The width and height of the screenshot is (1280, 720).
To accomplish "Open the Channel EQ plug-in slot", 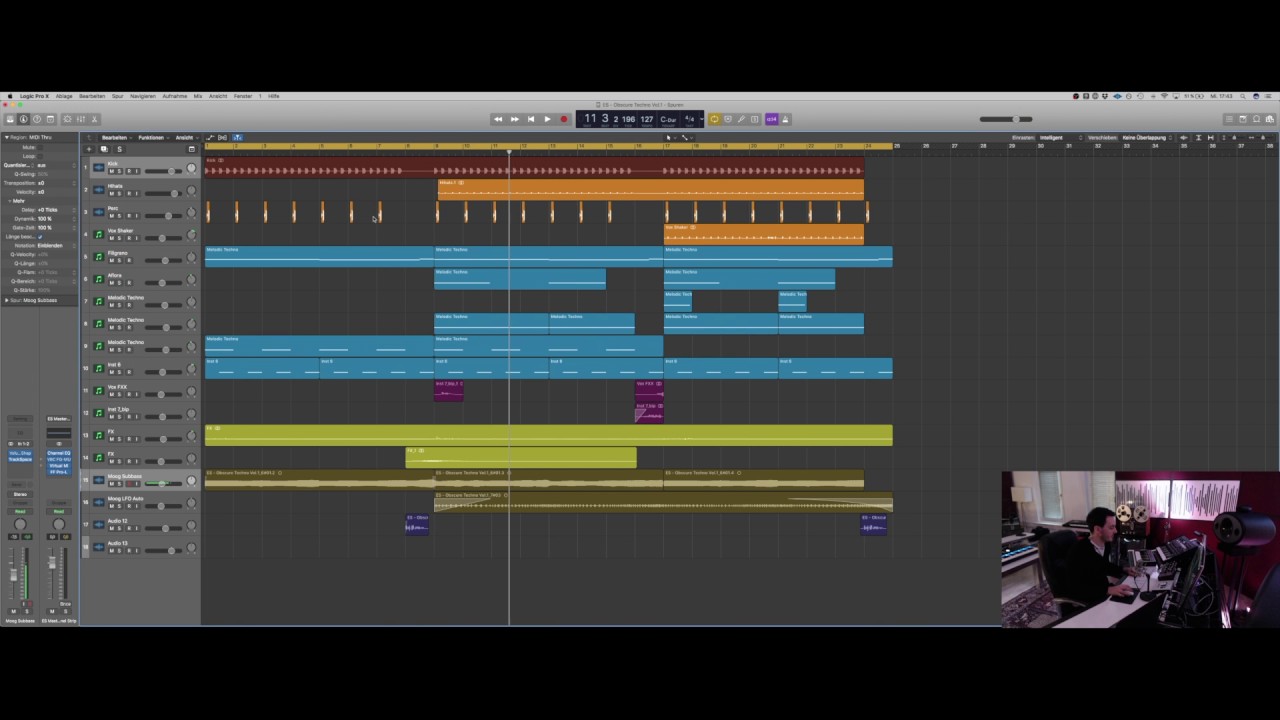I will [58, 453].
